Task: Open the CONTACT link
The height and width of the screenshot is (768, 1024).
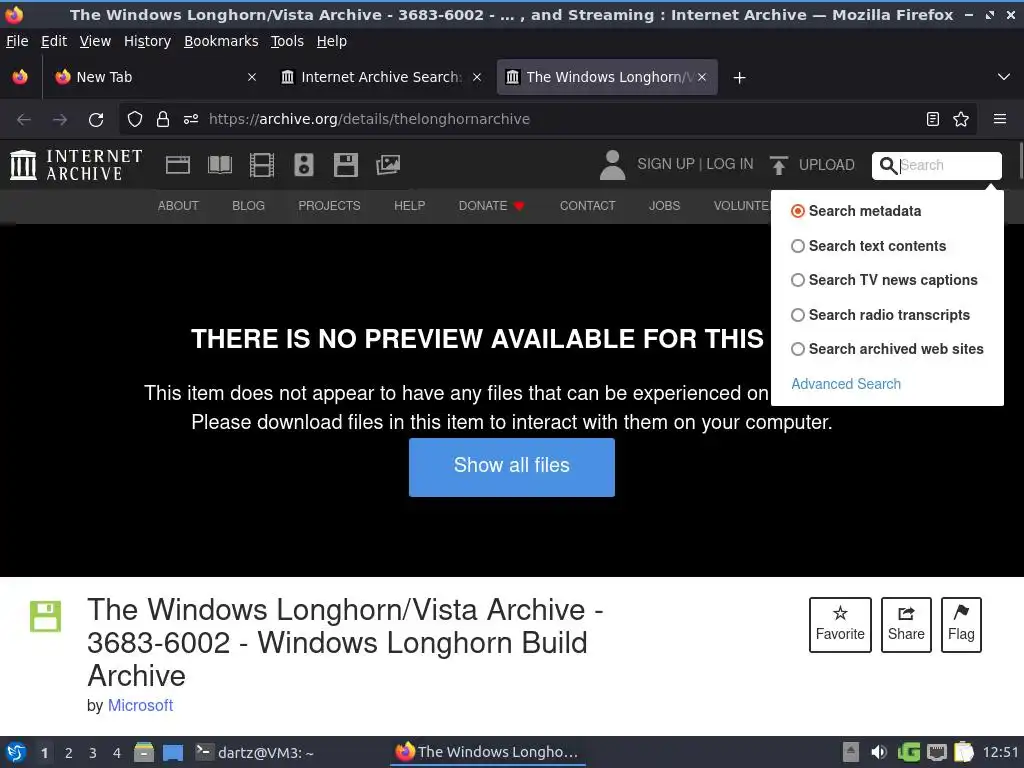Action: (x=587, y=206)
